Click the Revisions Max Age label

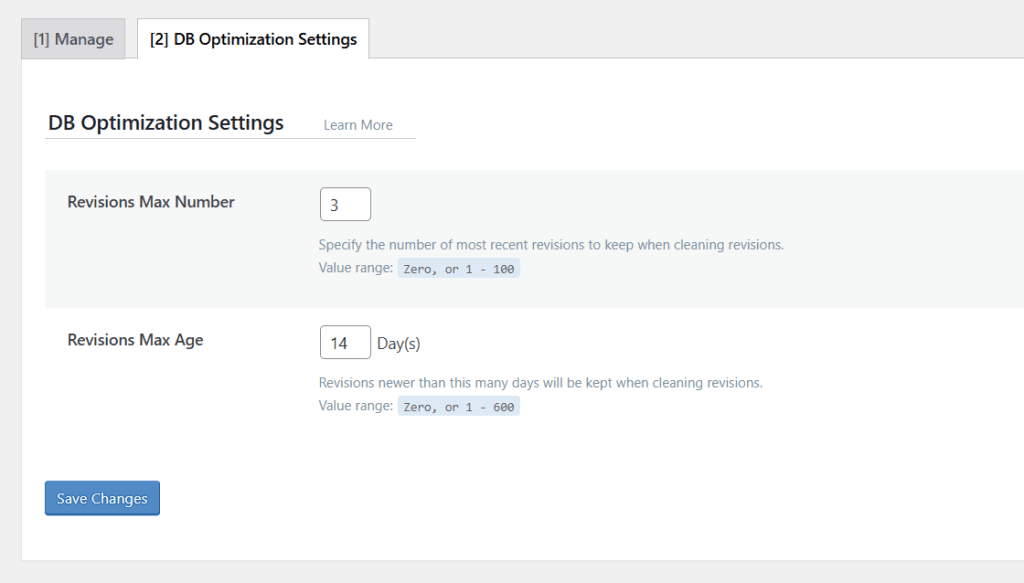pos(135,340)
